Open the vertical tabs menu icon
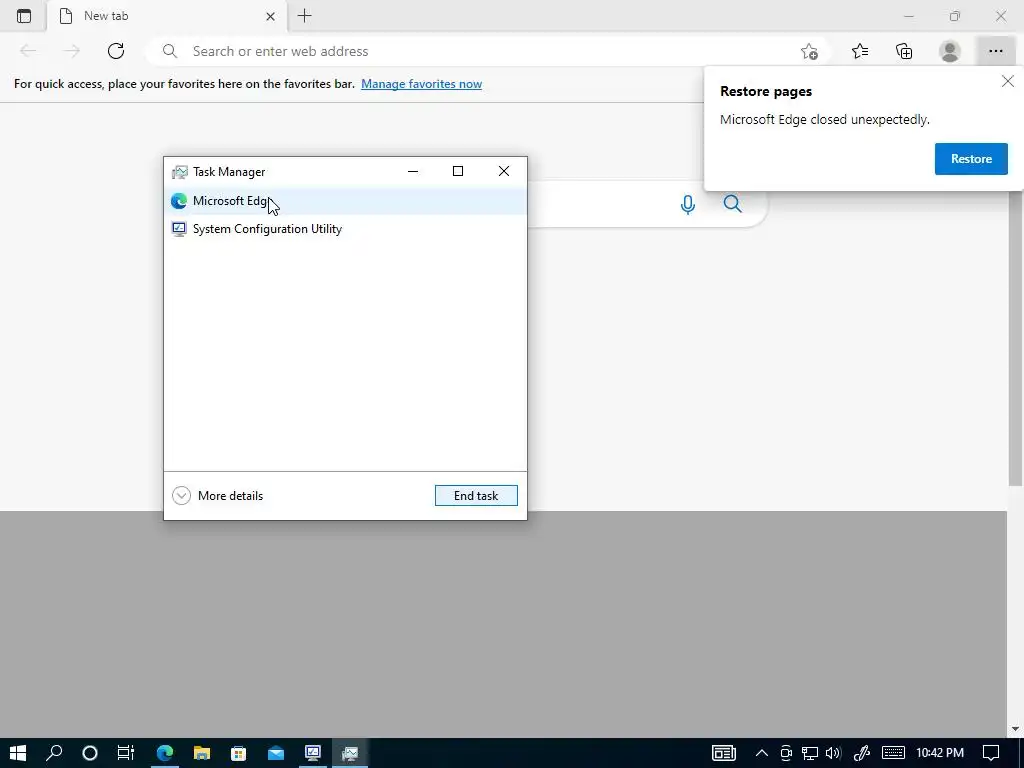Image resolution: width=1024 pixels, height=768 pixels. tap(24, 16)
